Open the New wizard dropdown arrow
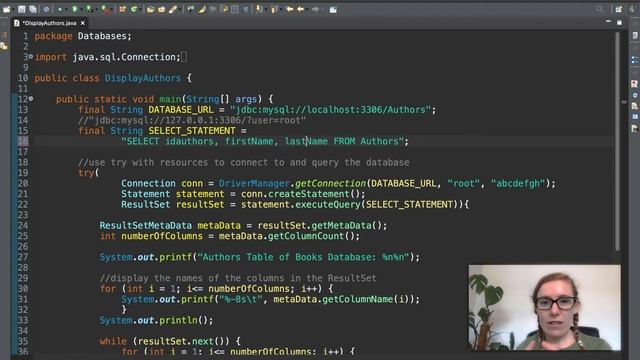Screen dimensions: 640x360 click(x=13, y=9)
